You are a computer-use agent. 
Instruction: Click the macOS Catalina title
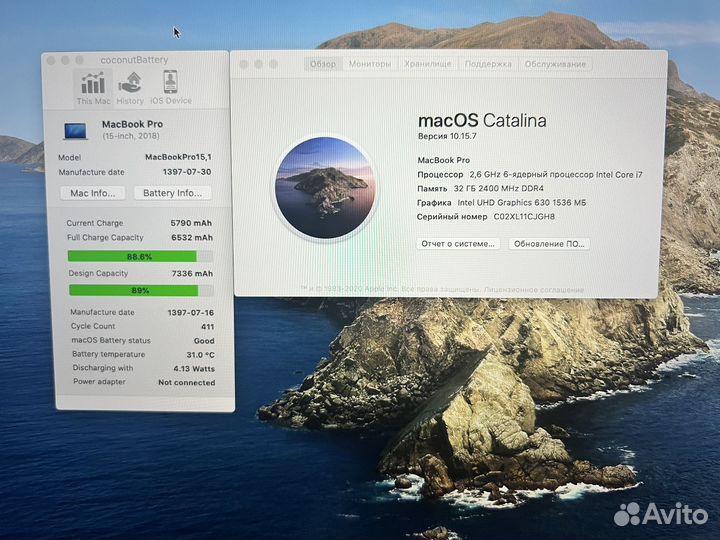[482, 121]
